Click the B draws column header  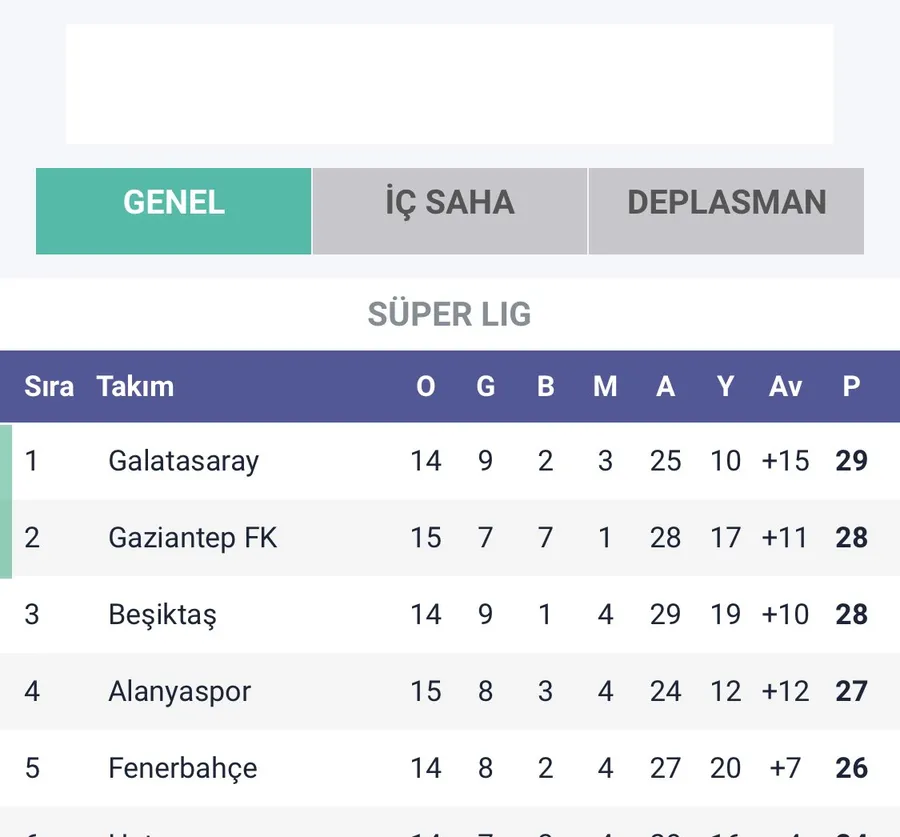546,387
